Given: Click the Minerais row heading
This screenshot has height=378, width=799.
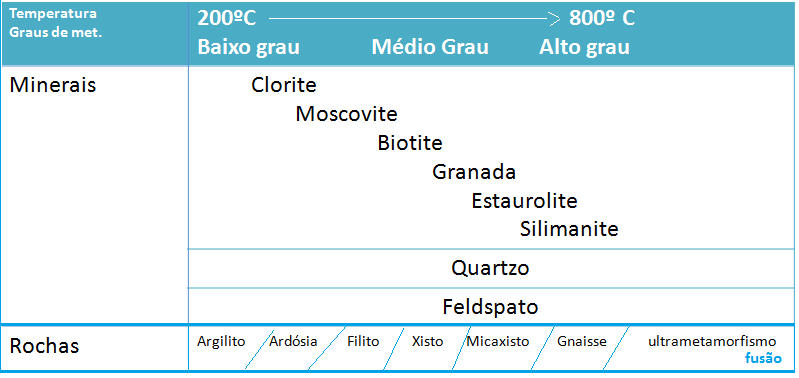Looking at the screenshot, I should (x=53, y=85).
